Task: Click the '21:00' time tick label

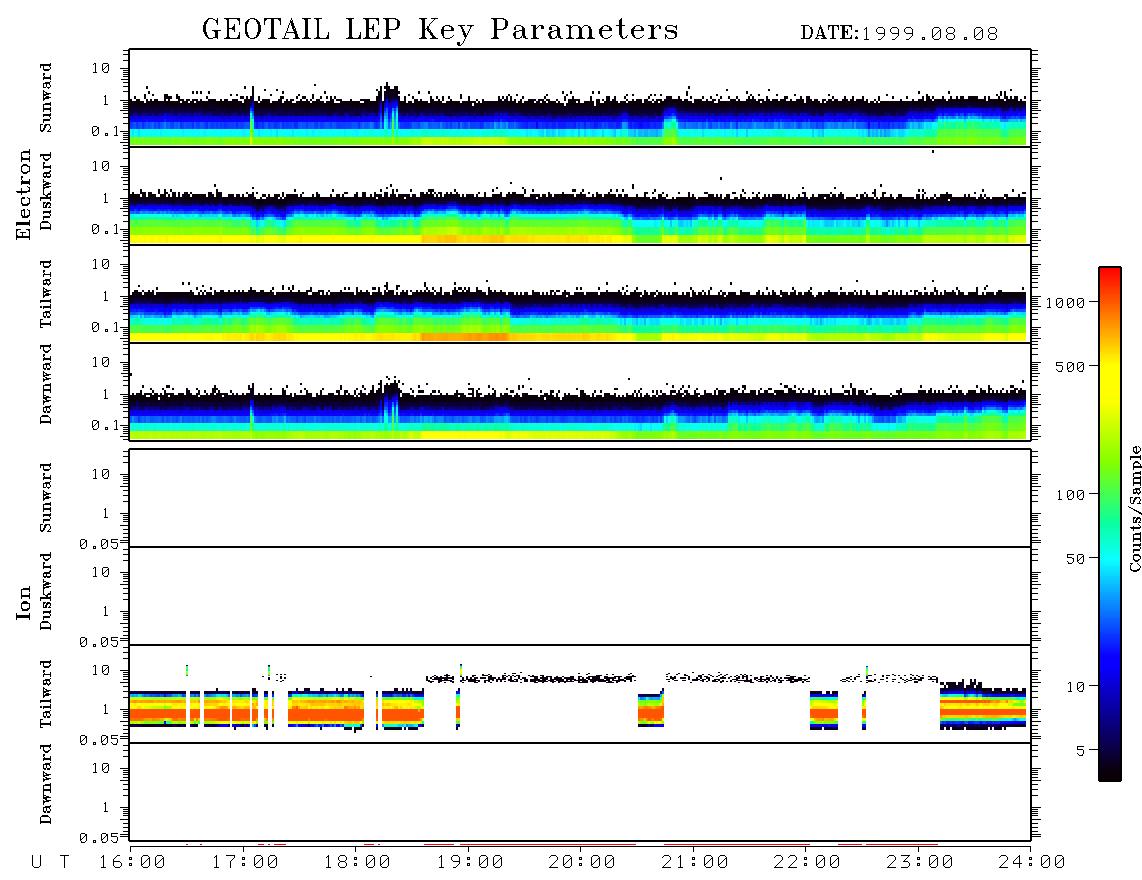Action: pyautogui.click(x=696, y=863)
